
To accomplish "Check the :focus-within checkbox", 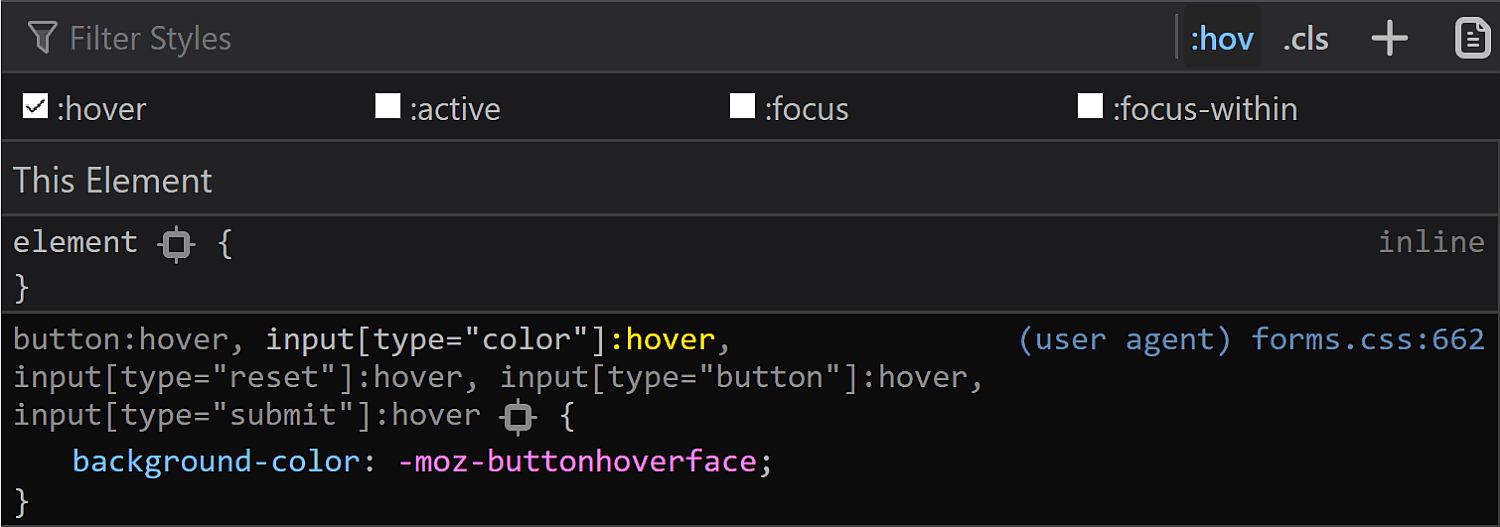I will 1090,105.
